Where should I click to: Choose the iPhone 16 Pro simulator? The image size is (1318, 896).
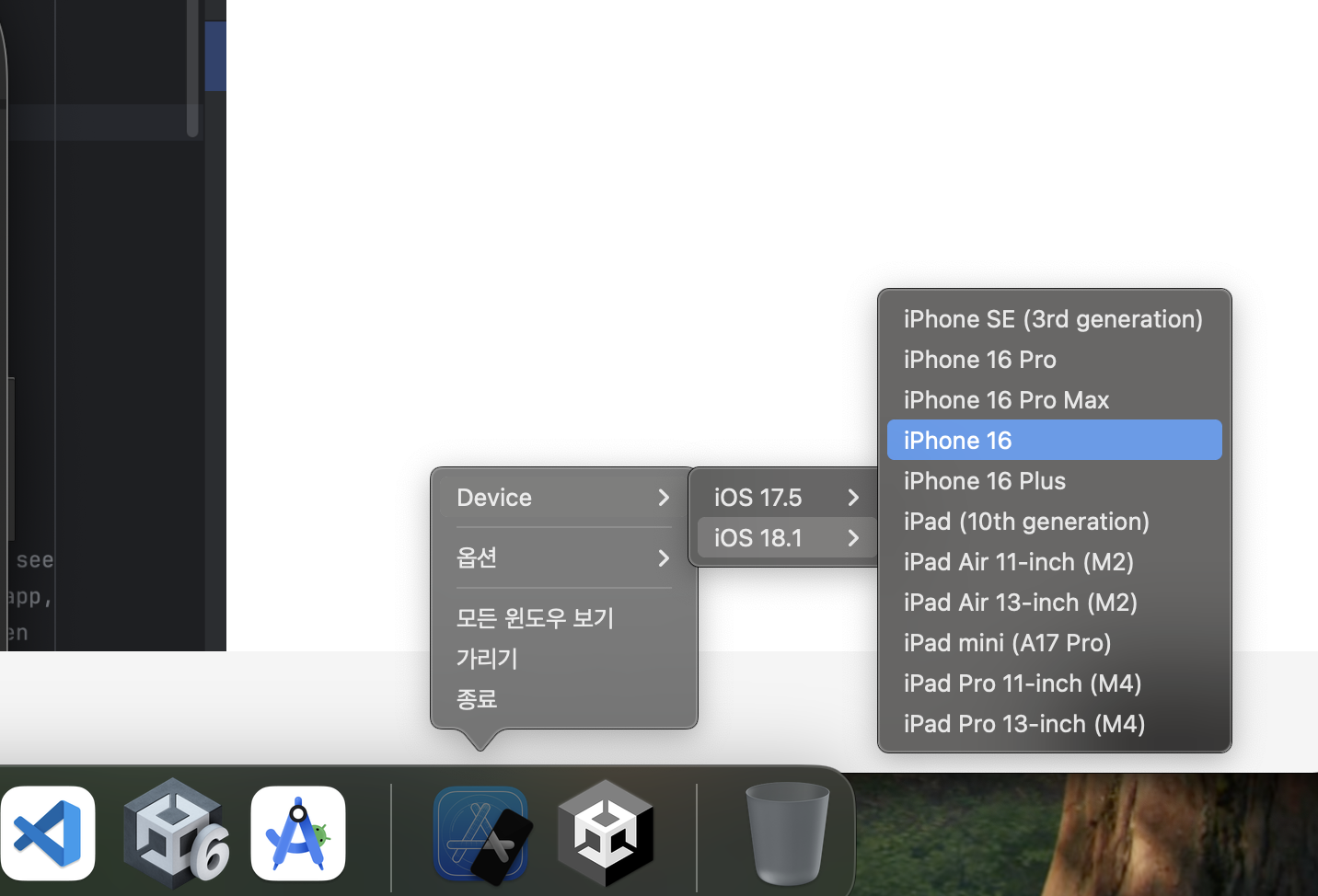[x=1055, y=360]
